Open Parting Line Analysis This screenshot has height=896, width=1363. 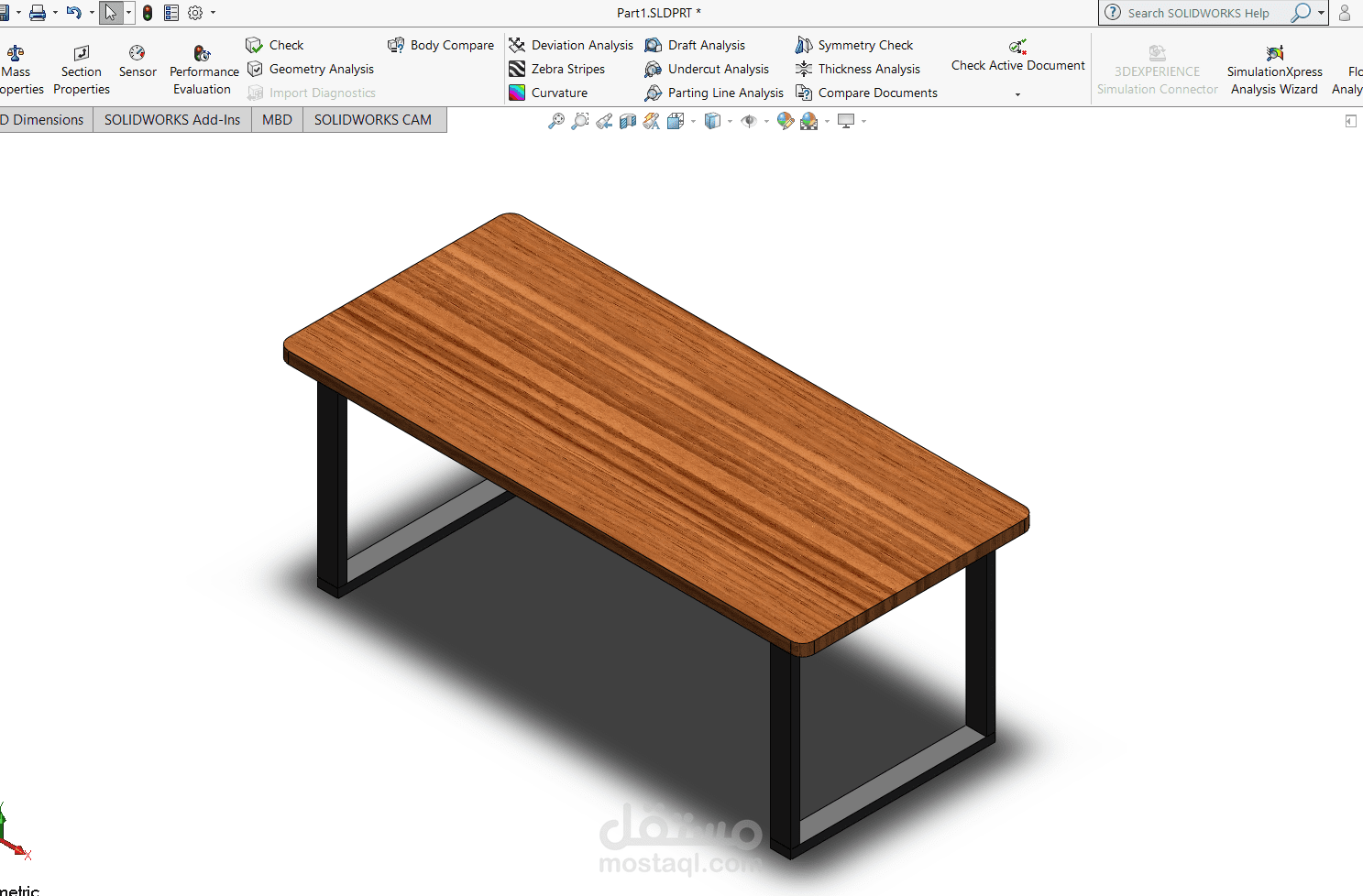[x=714, y=93]
